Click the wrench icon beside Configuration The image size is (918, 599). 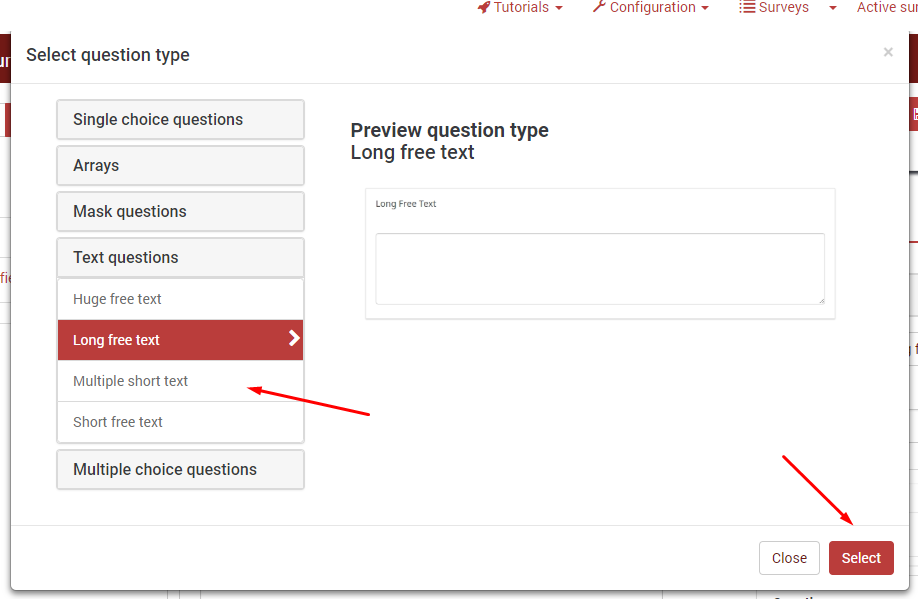tap(599, 7)
